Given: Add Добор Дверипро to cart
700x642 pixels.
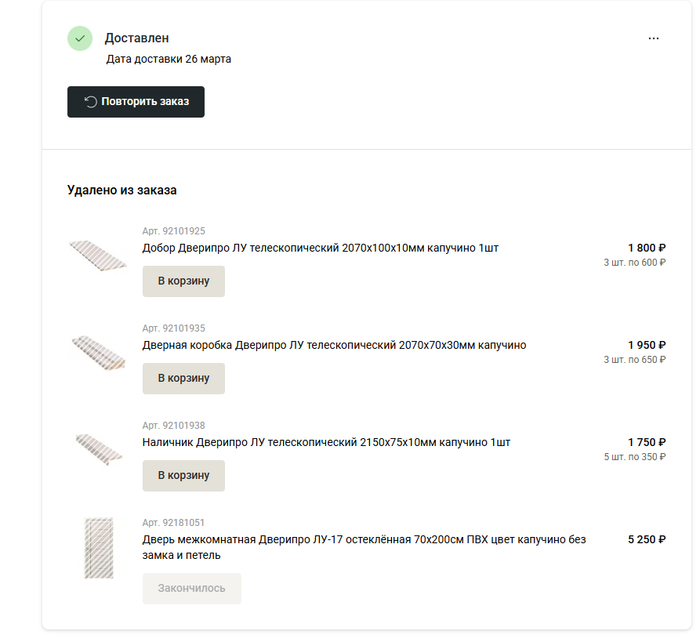Looking at the screenshot, I should 183,281.
